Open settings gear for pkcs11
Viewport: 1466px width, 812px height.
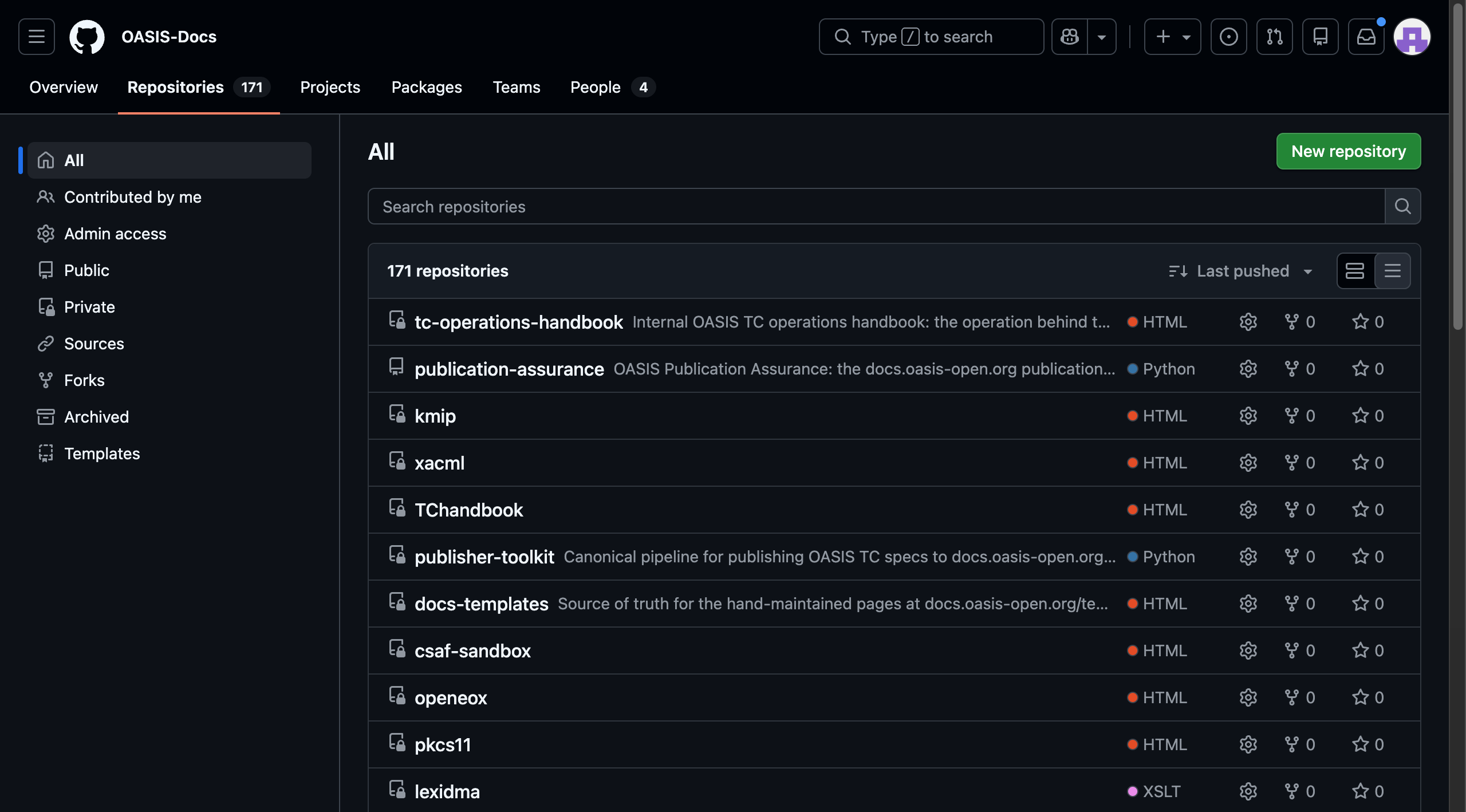pos(1248,744)
